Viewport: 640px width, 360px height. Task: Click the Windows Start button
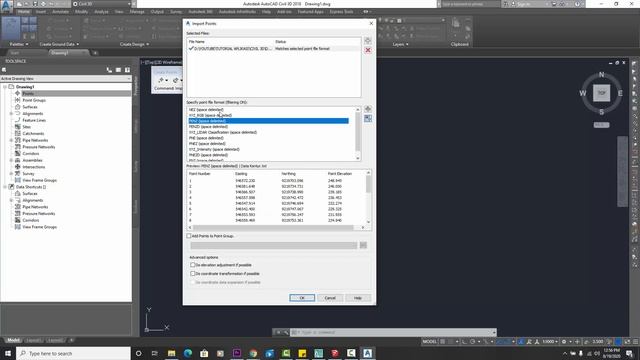[8, 353]
